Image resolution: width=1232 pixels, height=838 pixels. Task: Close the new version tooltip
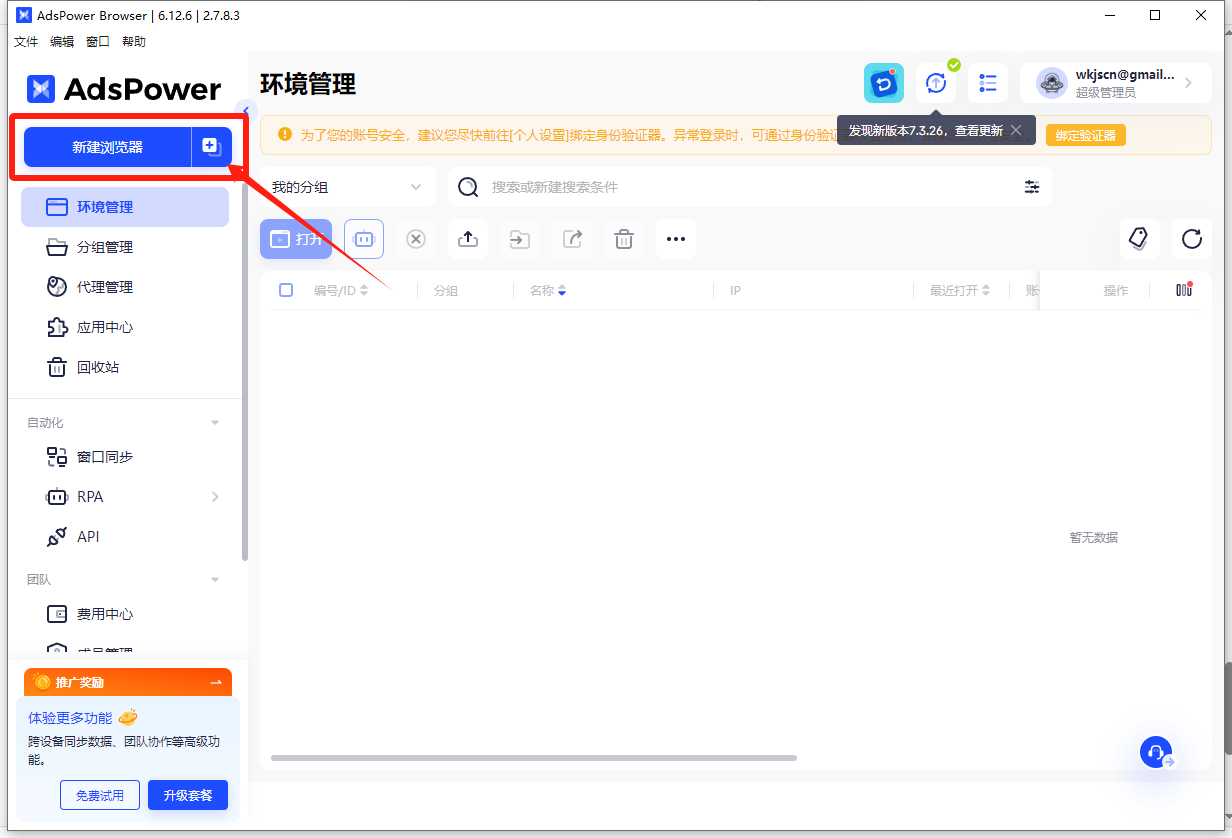[x=1016, y=130]
